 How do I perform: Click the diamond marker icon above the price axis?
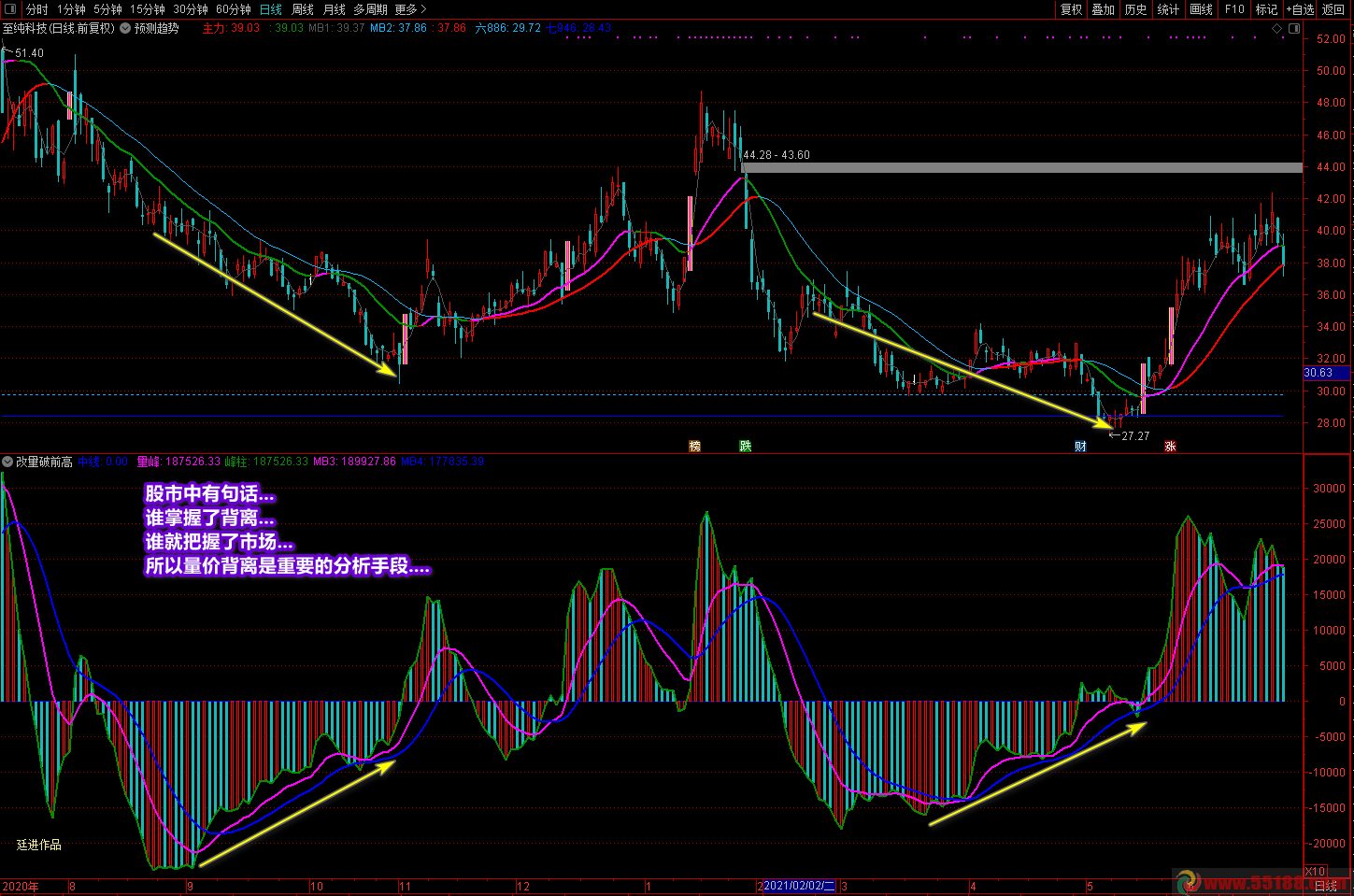[1277, 29]
